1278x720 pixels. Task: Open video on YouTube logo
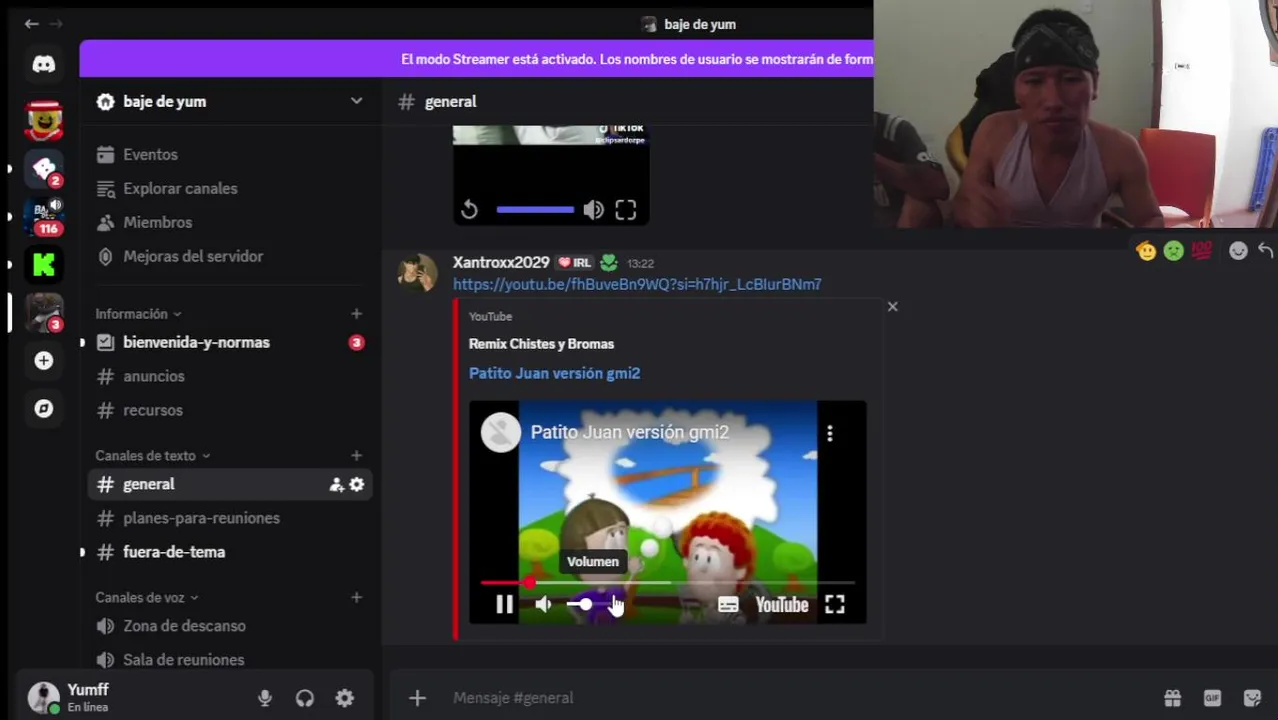pos(782,604)
